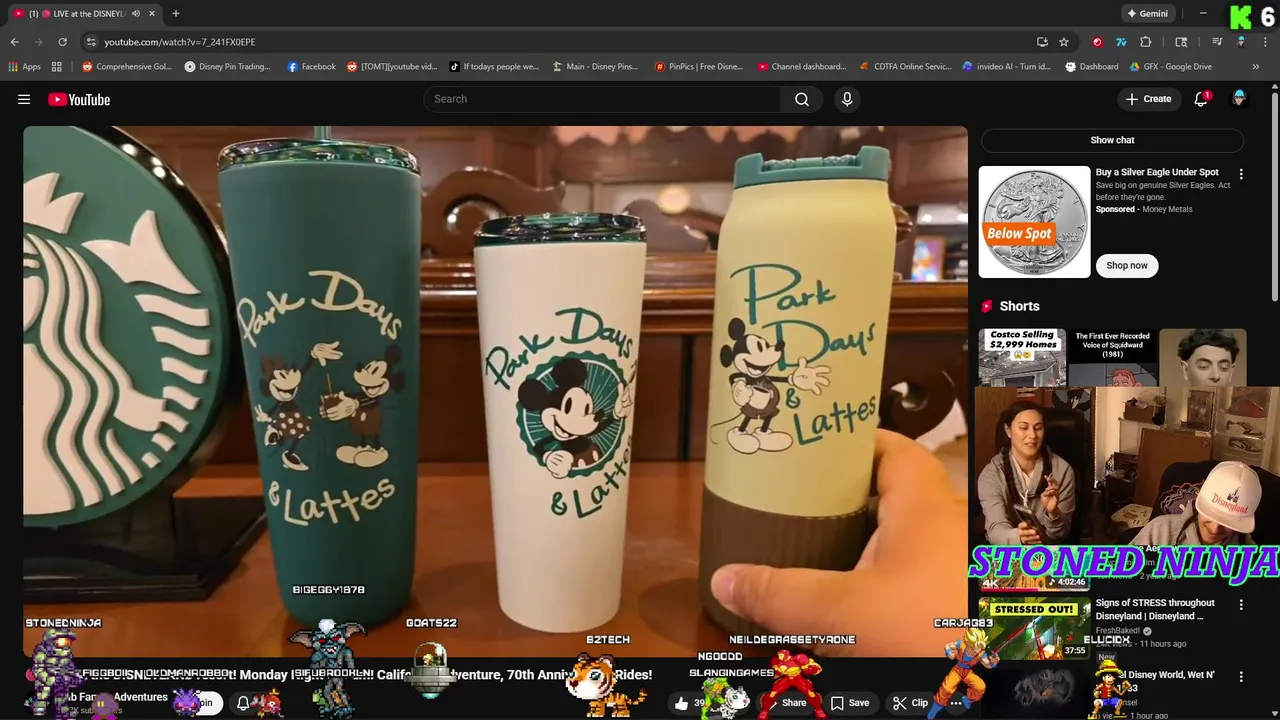
Task: Open Buy a Silver Eagle Under Spot ad title
Action: click(x=1157, y=172)
